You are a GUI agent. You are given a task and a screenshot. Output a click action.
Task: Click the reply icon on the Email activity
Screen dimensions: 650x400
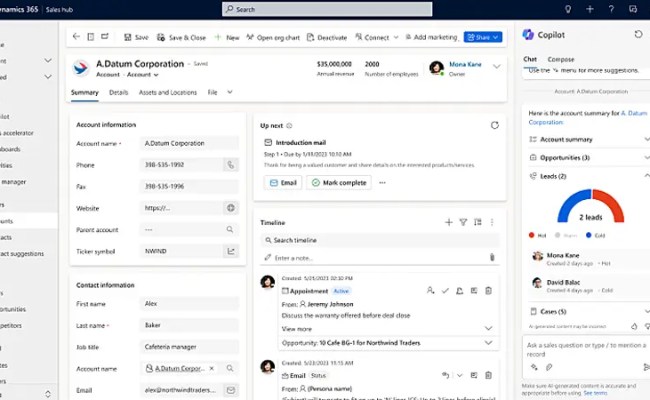coord(445,375)
